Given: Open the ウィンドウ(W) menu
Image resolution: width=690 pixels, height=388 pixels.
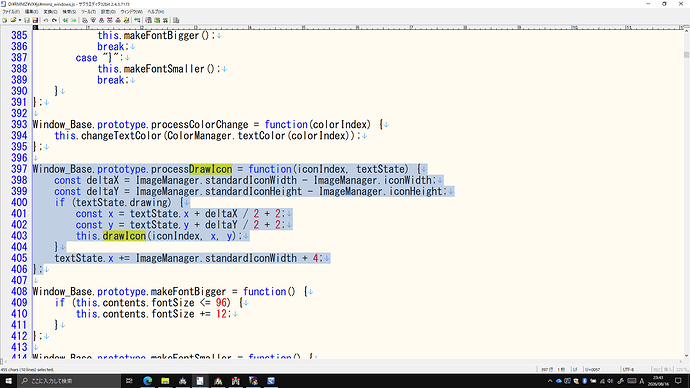Looking at the screenshot, I should [132, 12].
